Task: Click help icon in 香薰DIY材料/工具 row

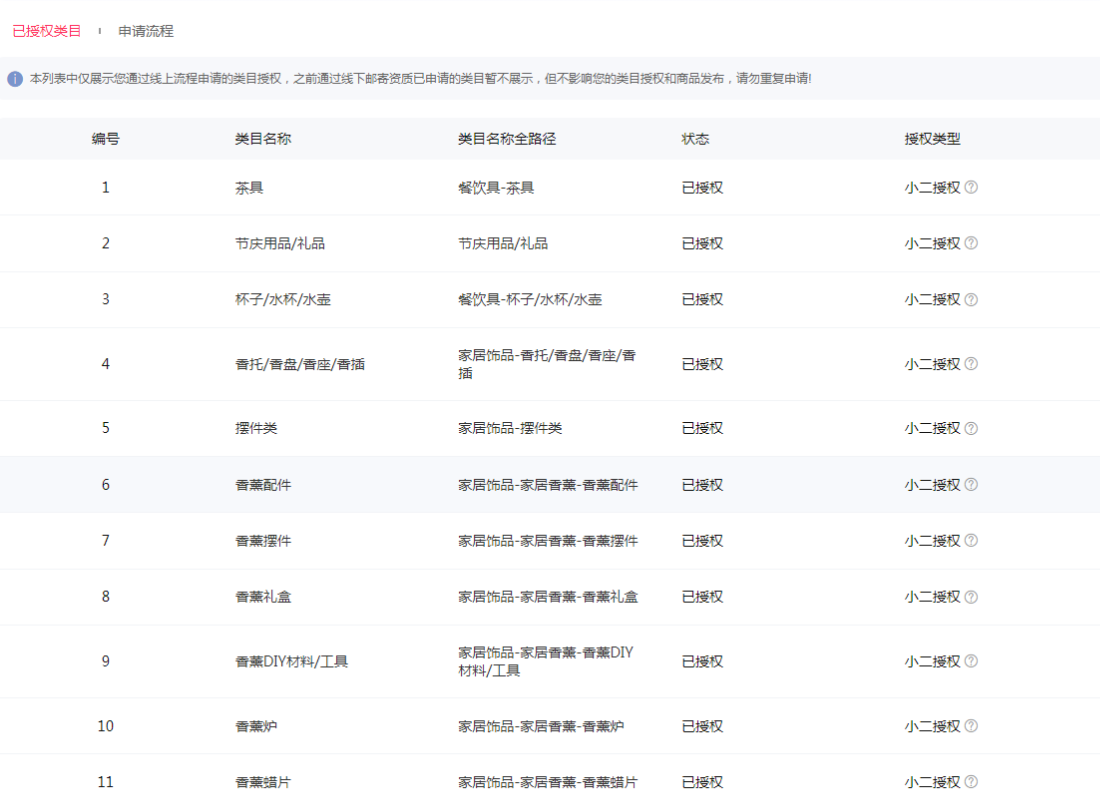Action: [971, 661]
